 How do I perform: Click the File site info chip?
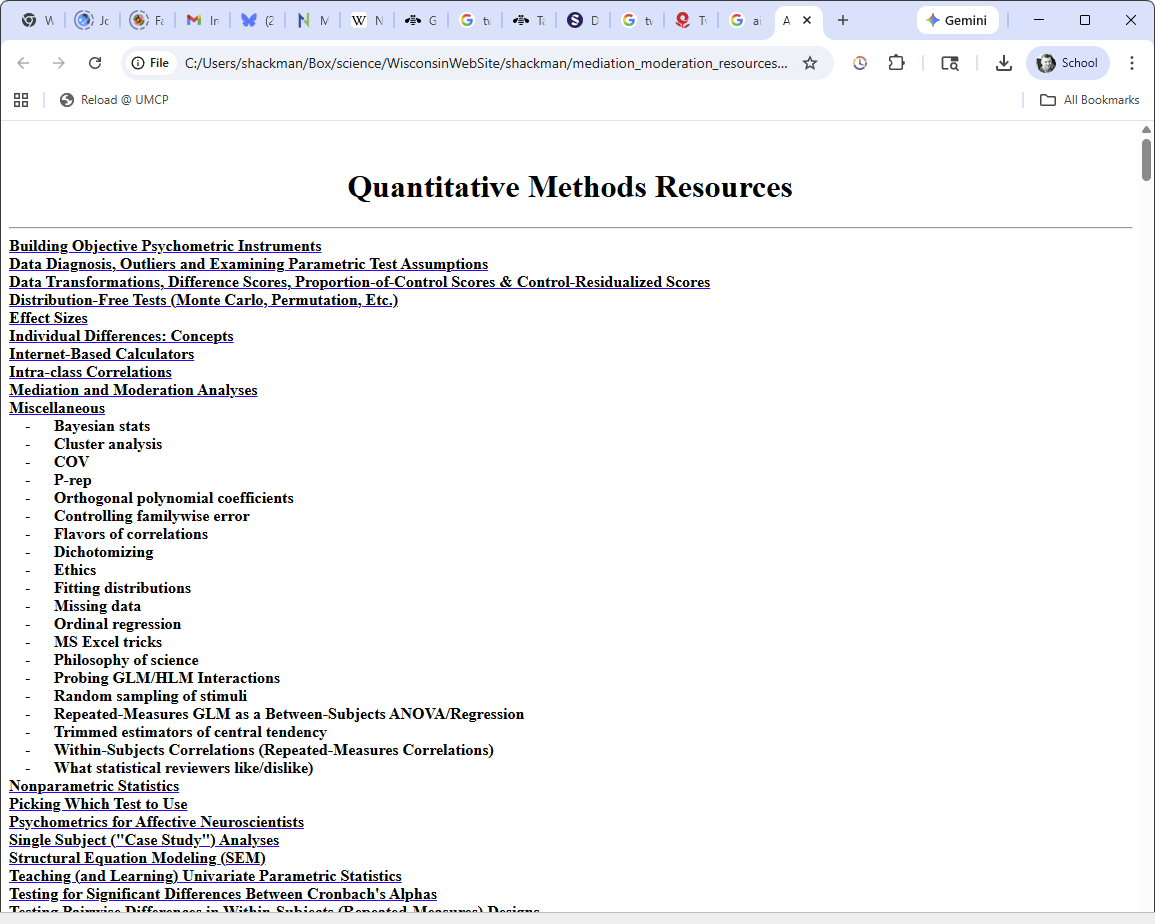150,63
